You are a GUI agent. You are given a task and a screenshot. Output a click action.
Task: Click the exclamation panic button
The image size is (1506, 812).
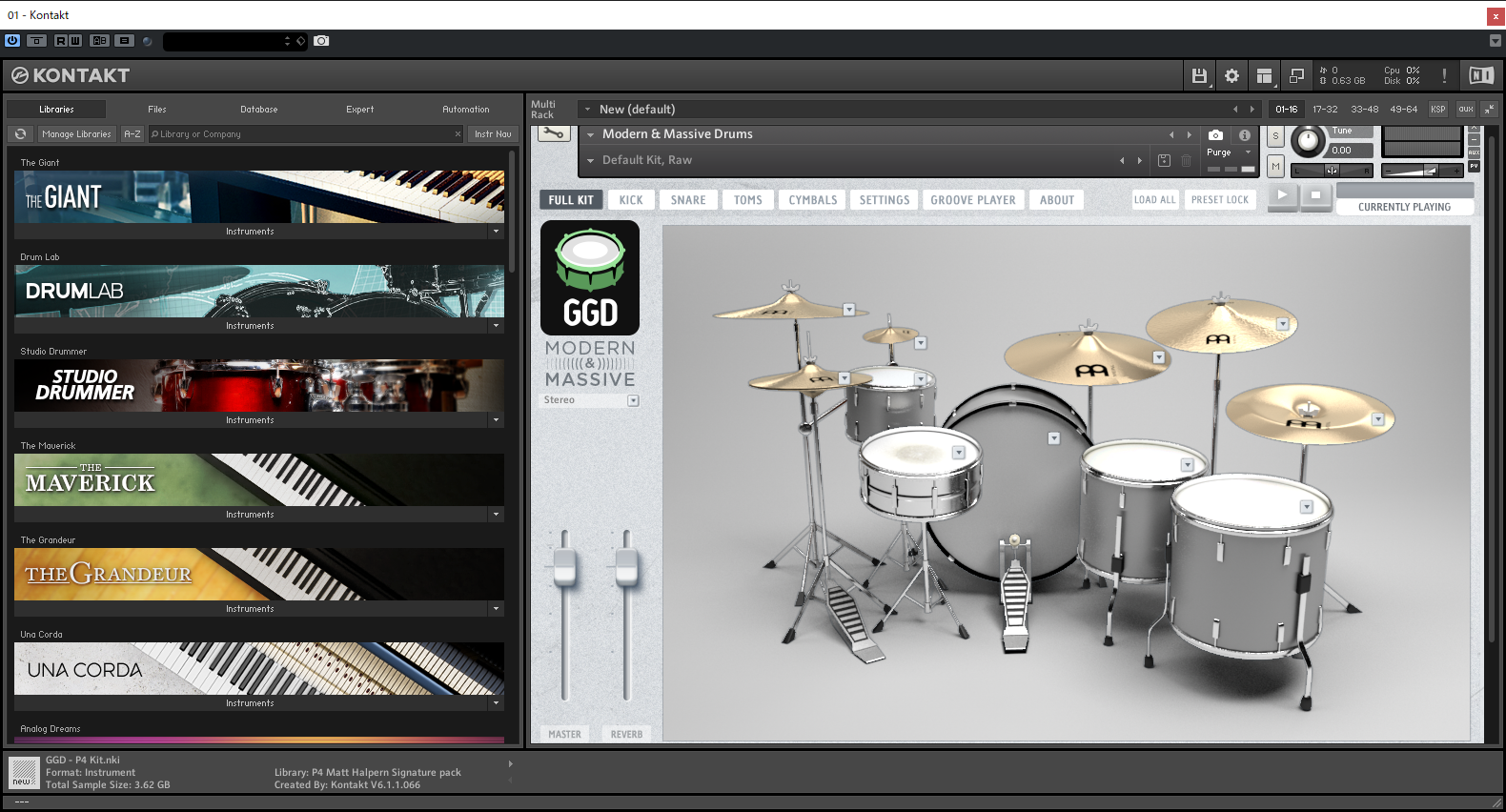tap(1444, 75)
